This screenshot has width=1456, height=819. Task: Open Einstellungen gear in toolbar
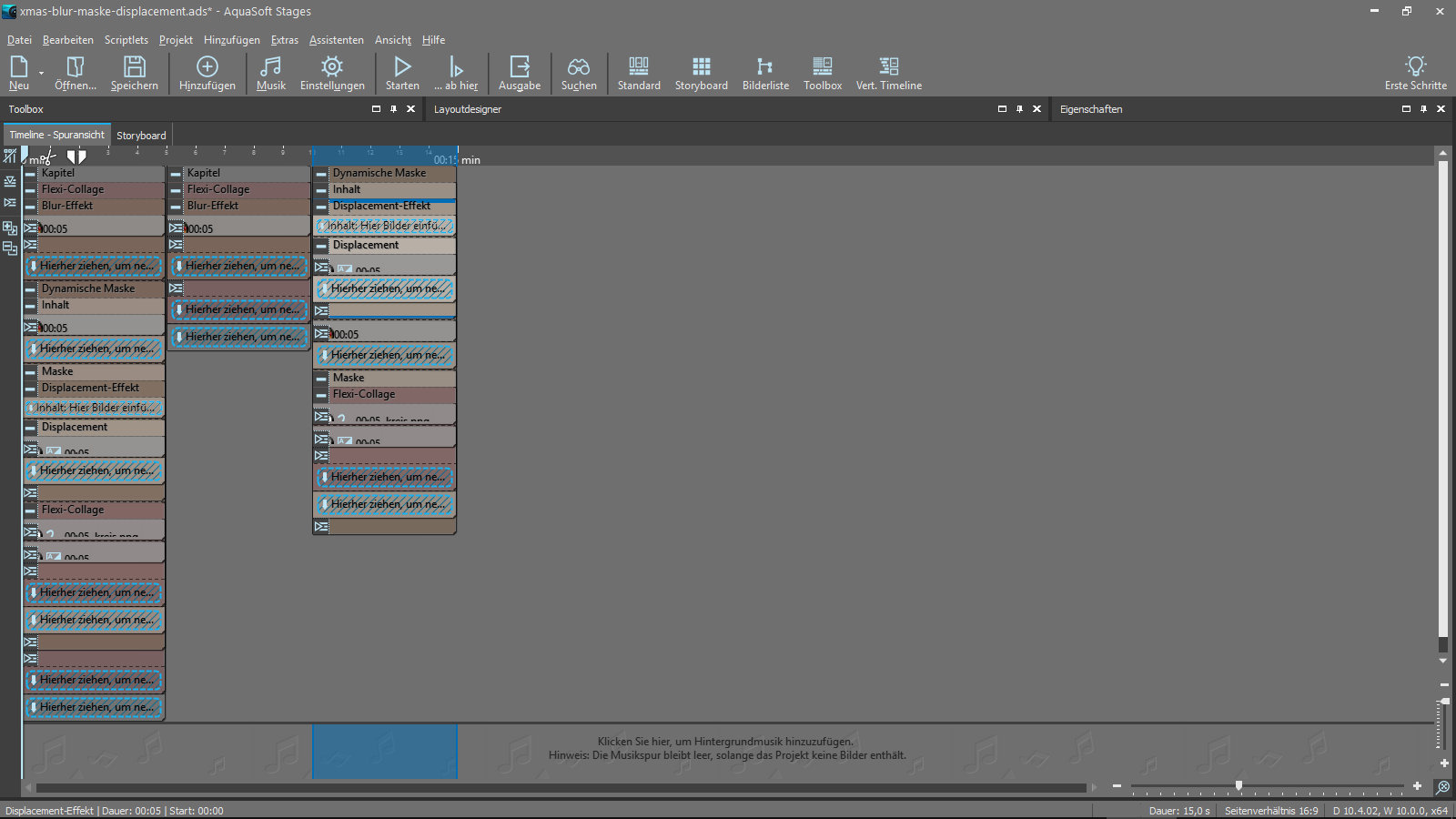coord(332,73)
